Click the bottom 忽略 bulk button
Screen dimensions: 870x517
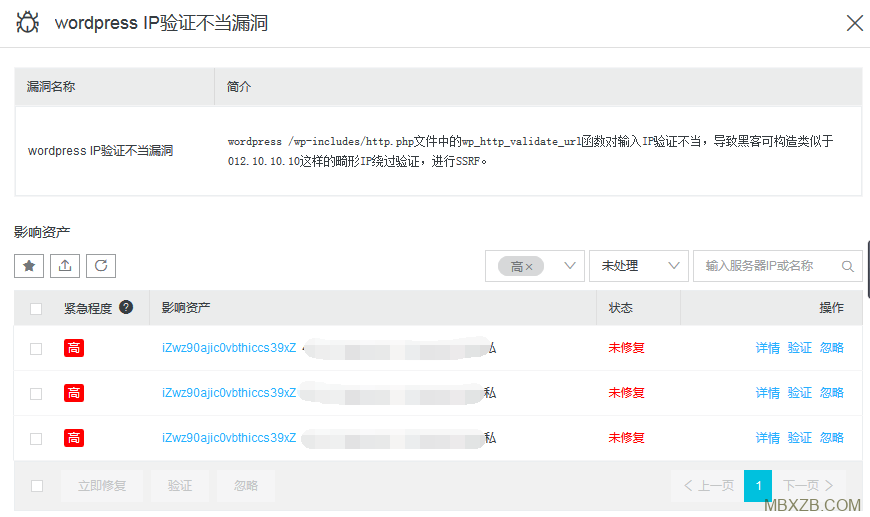pyautogui.click(x=246, y=486)
